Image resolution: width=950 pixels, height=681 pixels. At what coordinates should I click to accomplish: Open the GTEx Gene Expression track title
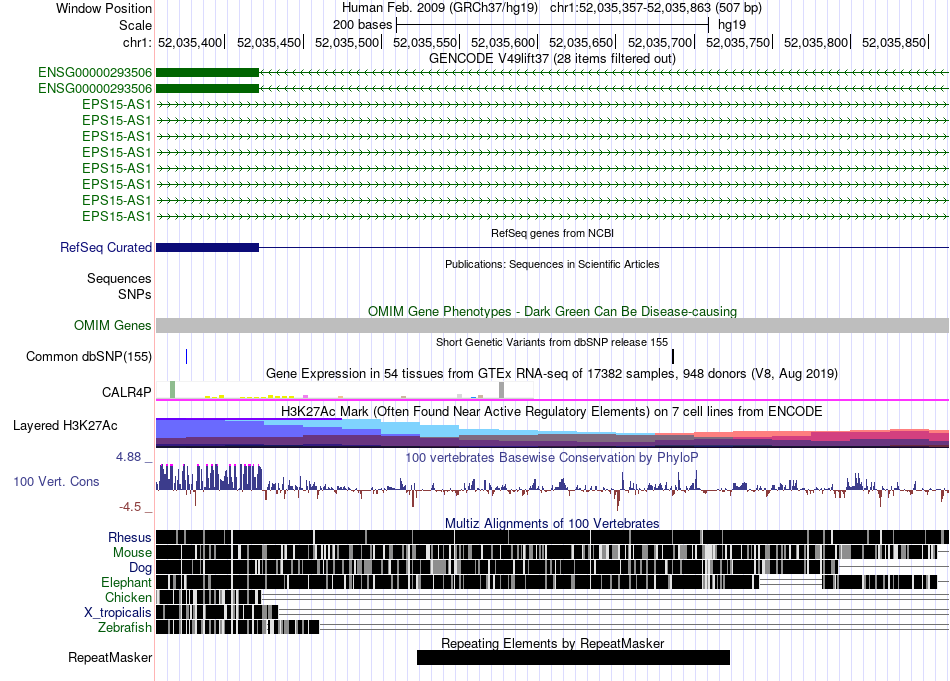[x=552, y=373]
